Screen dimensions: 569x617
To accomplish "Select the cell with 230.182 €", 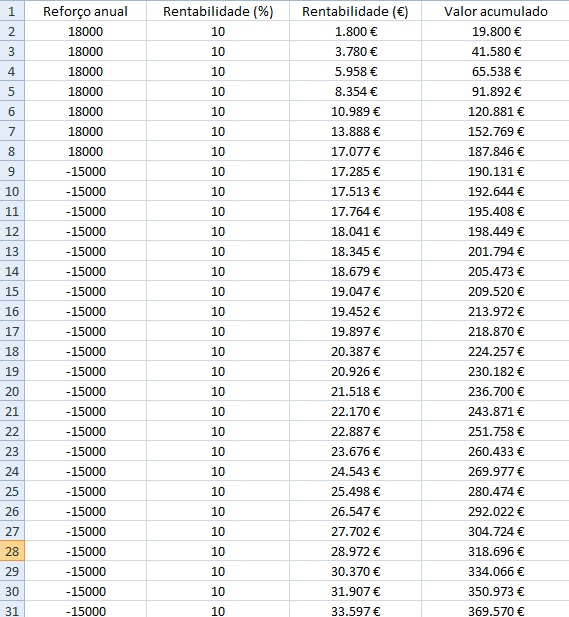I will [495, 371].
